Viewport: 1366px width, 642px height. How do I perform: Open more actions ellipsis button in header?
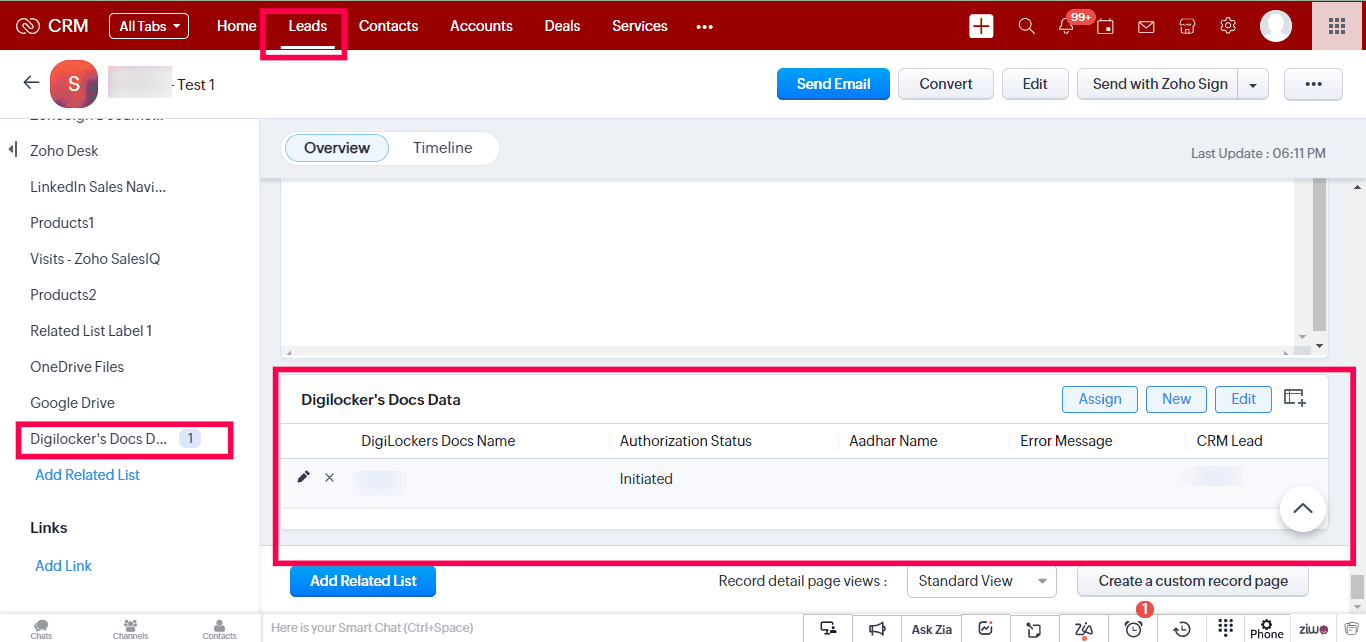pos(1313,85)
